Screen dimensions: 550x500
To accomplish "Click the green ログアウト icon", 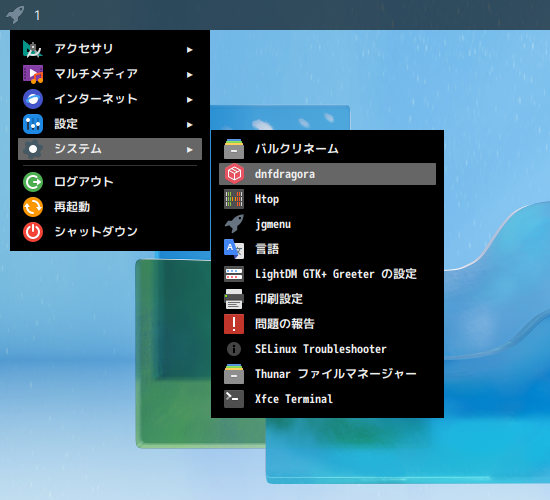I will point(33,182).
